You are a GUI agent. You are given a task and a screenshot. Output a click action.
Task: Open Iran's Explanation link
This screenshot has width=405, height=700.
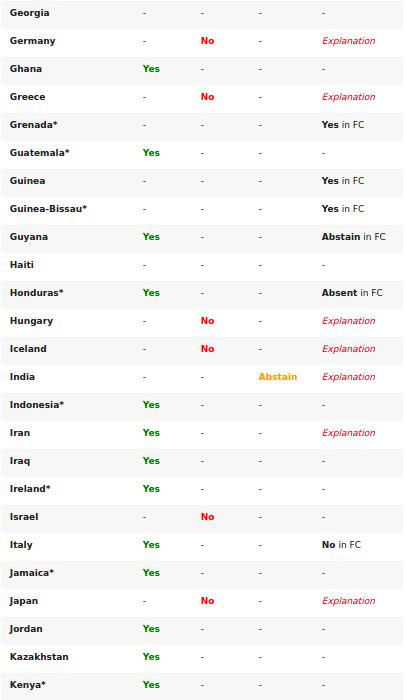coord(348,433)
